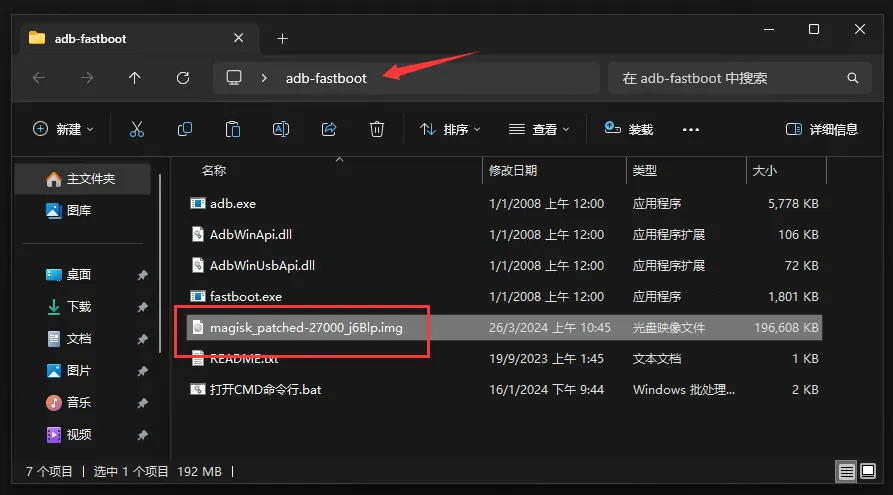Click the Cut scissors icon

[x=137, y=129]
